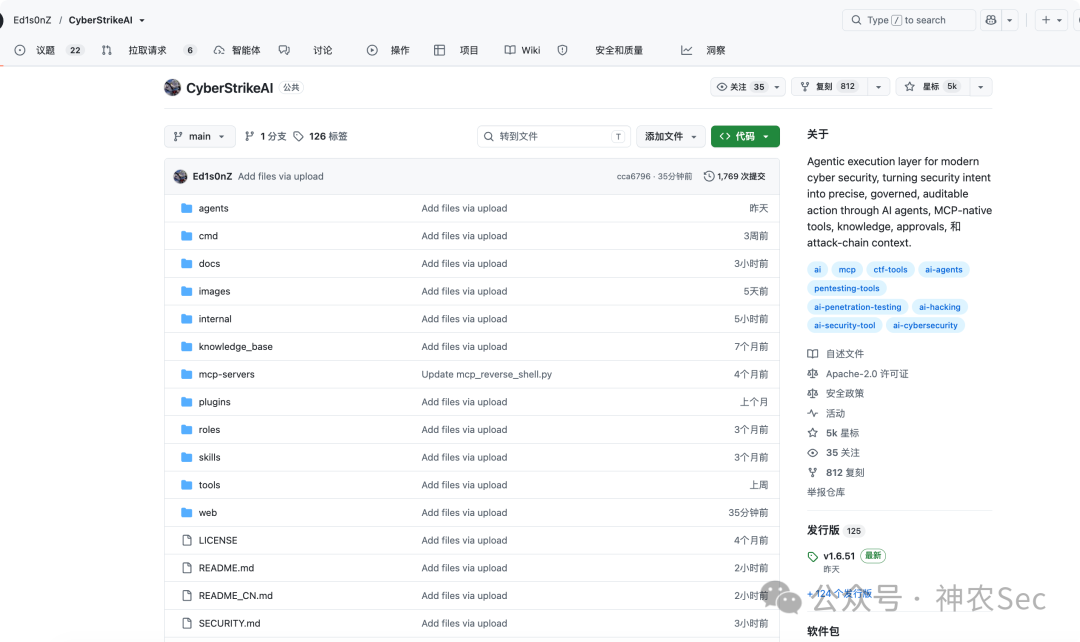Expand the star lists dropdown arrow
1080x642 pixels.
coord(981,87)
